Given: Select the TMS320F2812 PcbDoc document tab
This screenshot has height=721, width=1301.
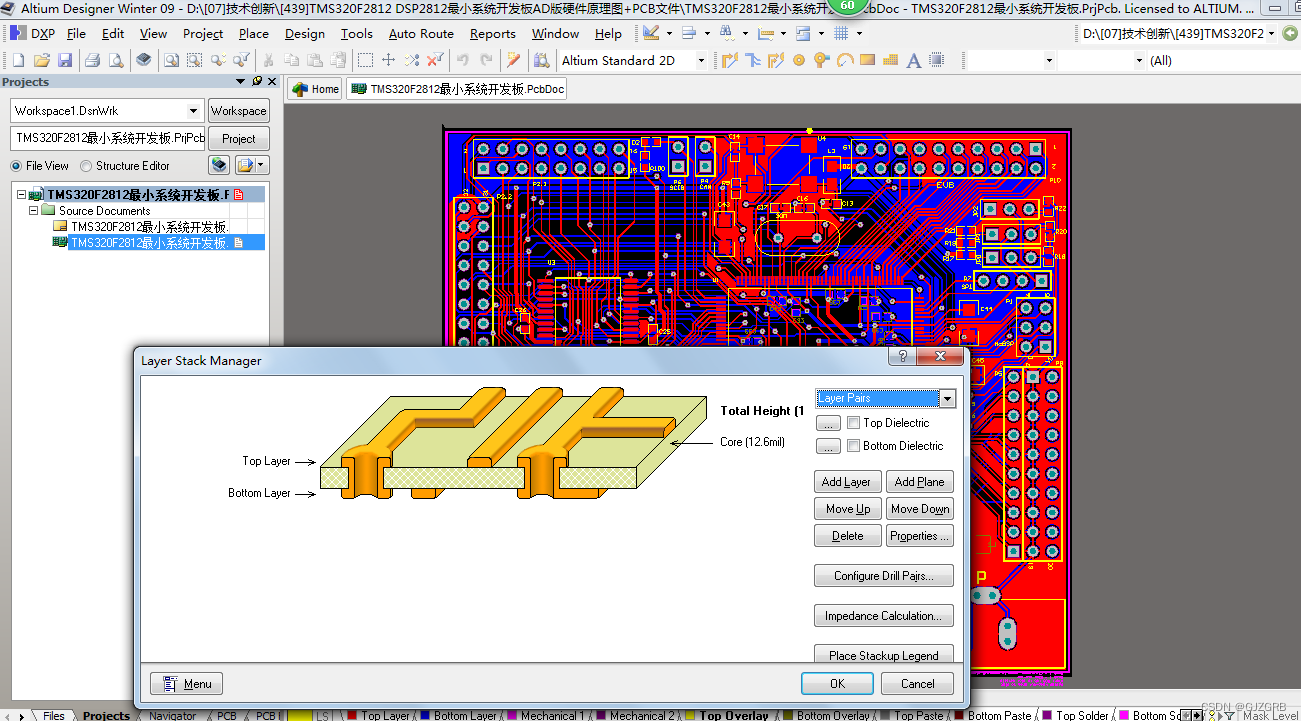Looking at the screenshot, I should click(x=457, y=88).
